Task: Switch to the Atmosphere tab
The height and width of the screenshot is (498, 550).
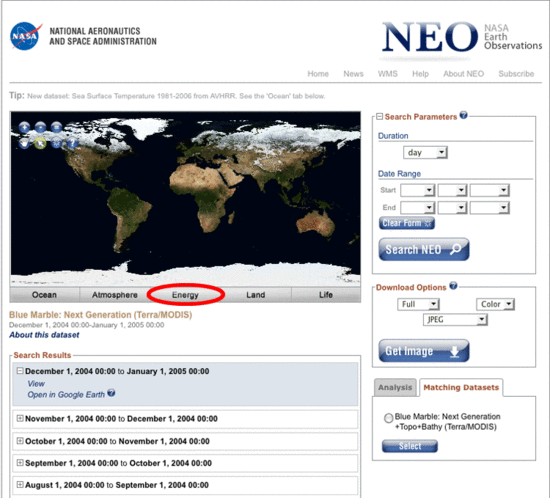Action: click(115, 295)
